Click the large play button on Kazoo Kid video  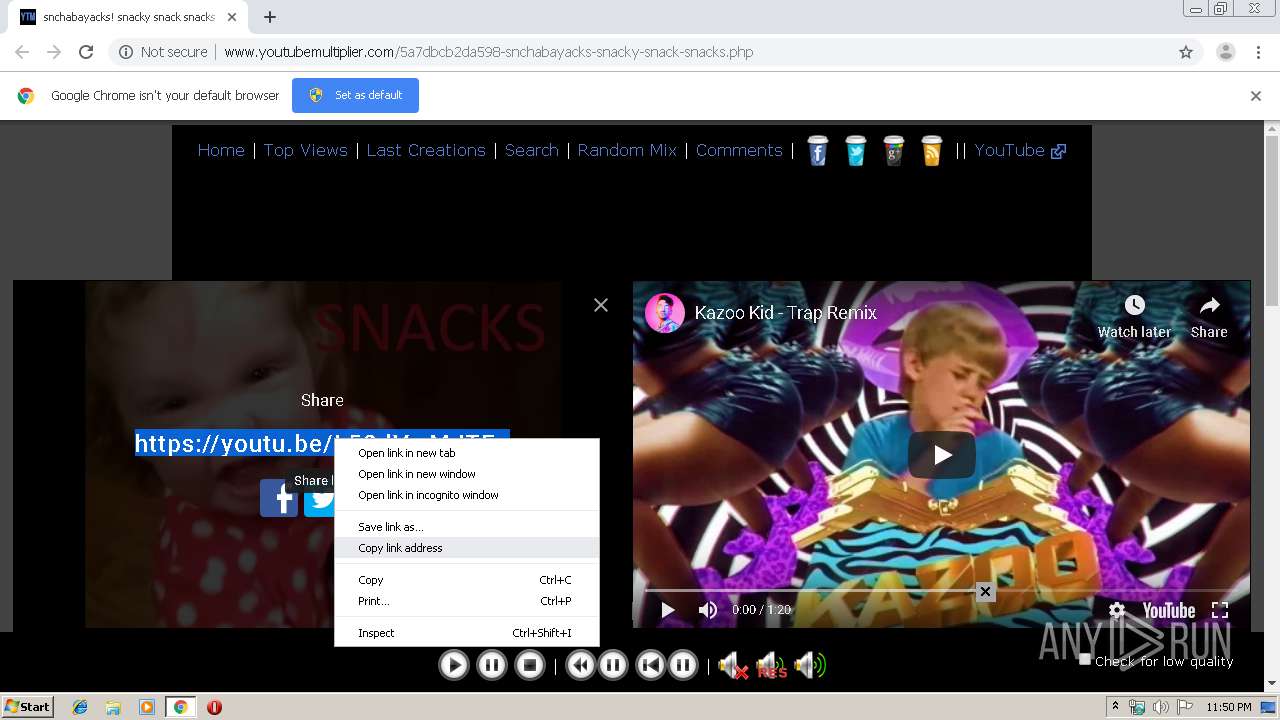[942, 455]
